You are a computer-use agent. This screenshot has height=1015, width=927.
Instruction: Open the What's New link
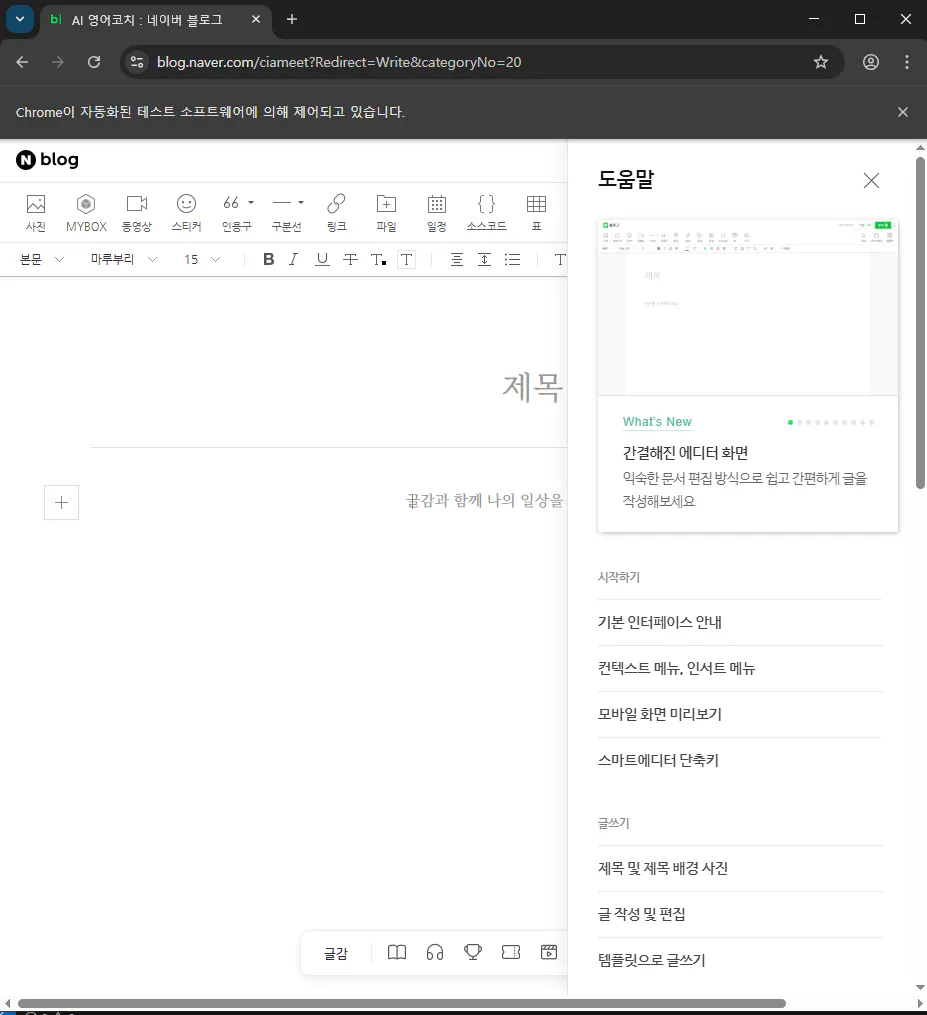tap(657, 421)
